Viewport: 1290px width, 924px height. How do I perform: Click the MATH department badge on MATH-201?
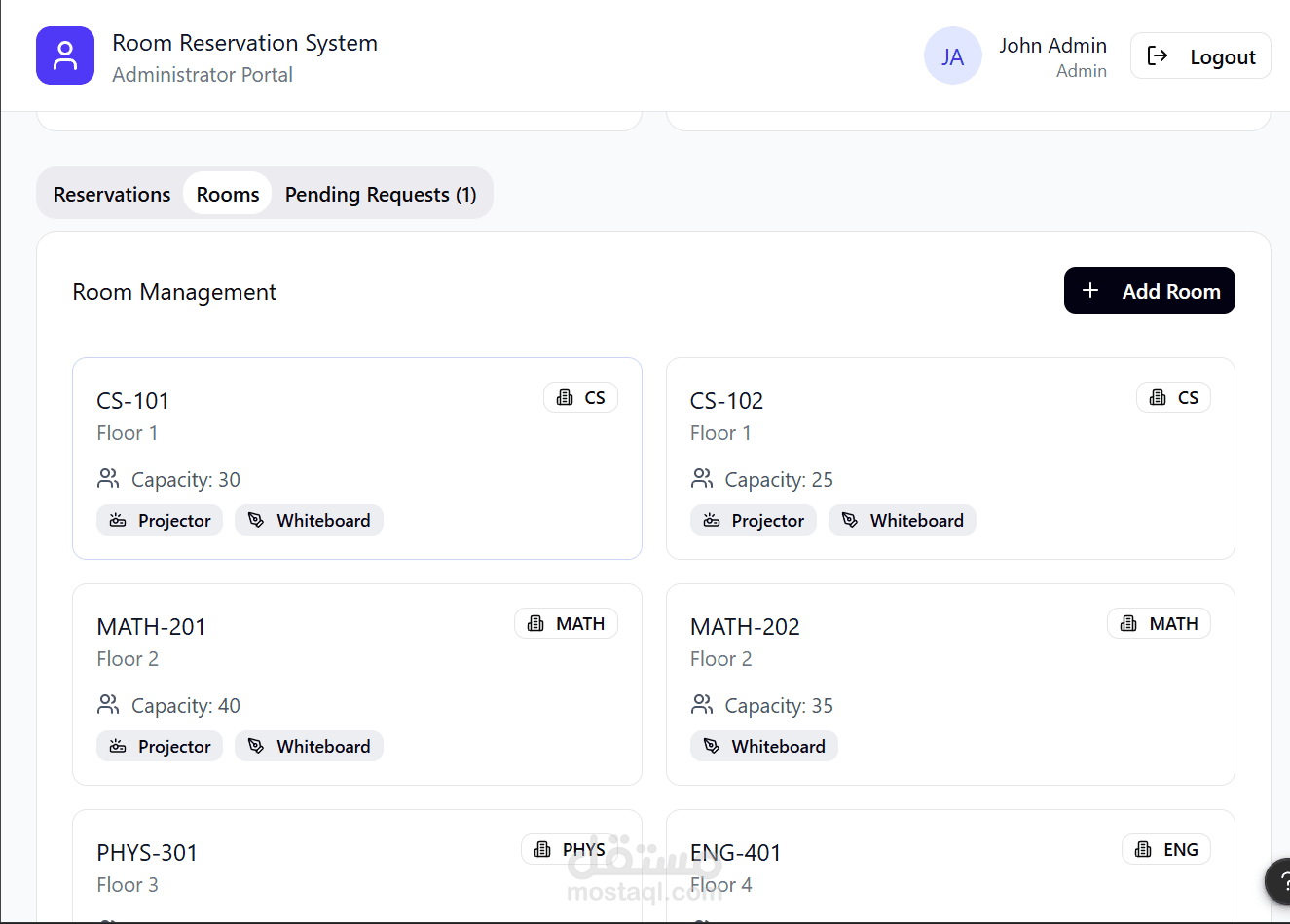(566, 623)
